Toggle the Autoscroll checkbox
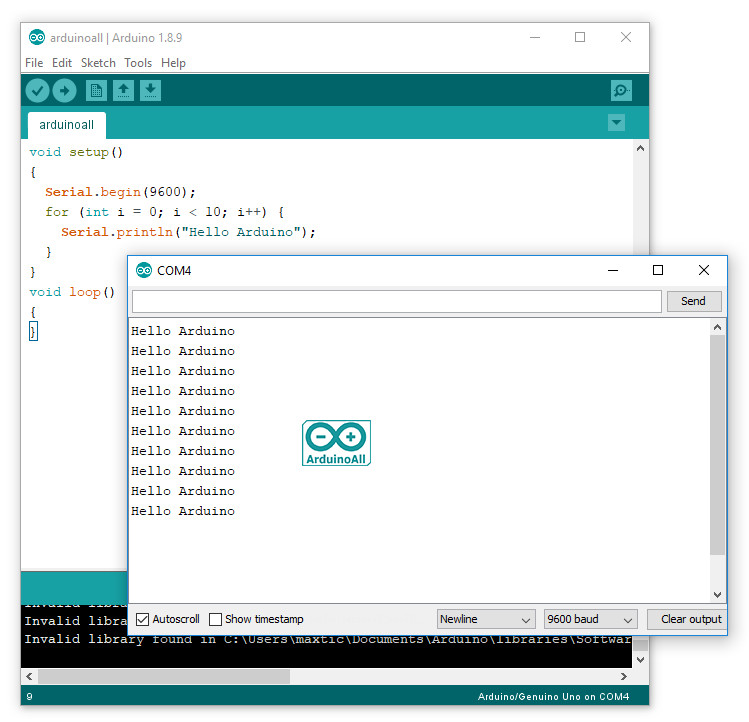 (x=142, y=619)
